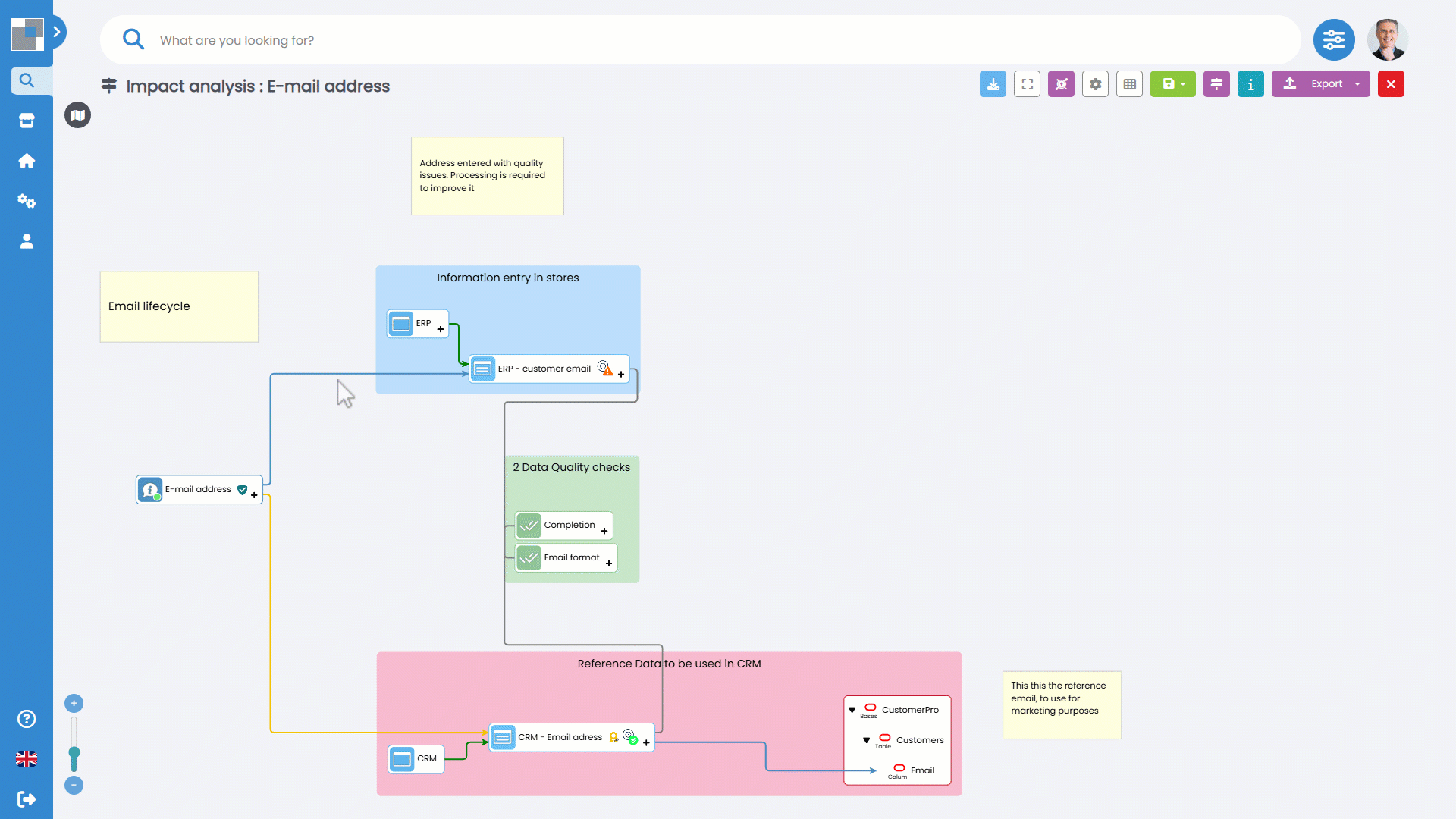Select the CRM - Email adress node
The image size is (1456, 819).
click(560, 737)
